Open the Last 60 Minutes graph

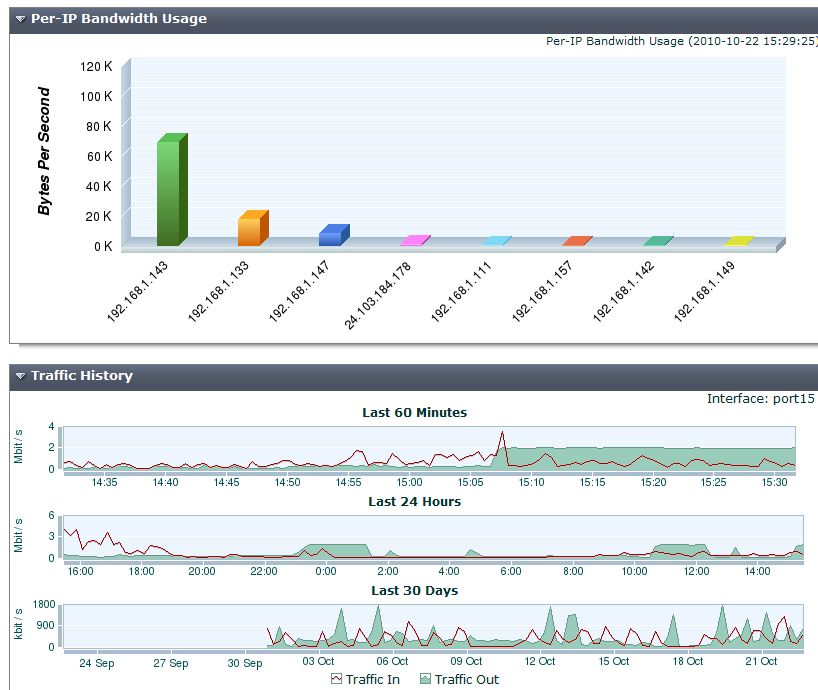[x=417, y=412]
